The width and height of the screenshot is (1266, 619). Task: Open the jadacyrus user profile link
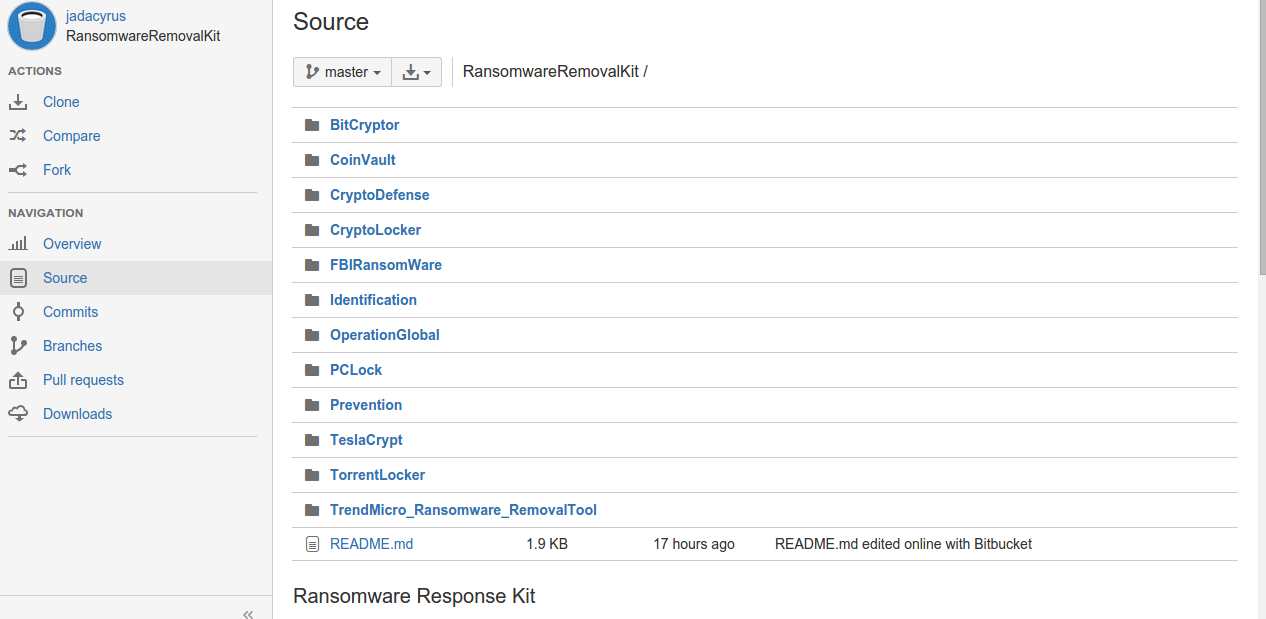pyautogui.click(x=96, y=16)
